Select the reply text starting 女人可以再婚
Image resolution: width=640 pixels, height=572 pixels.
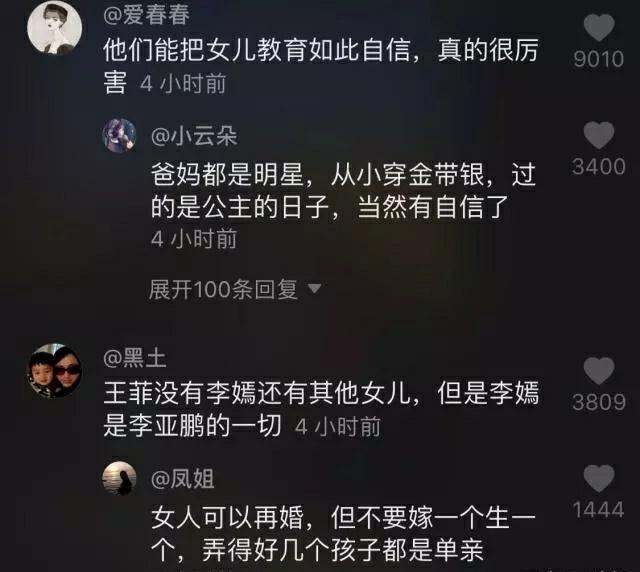click(x=343, y=534)
